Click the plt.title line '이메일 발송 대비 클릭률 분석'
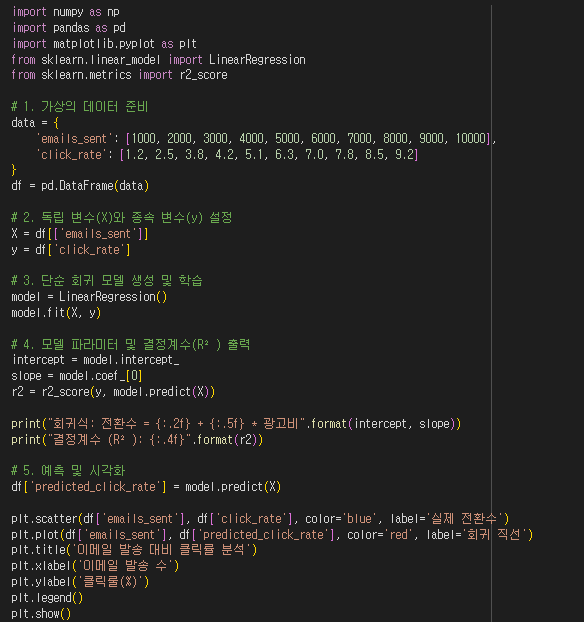Viewport: 584px width, 622px height. click(134, 550)
